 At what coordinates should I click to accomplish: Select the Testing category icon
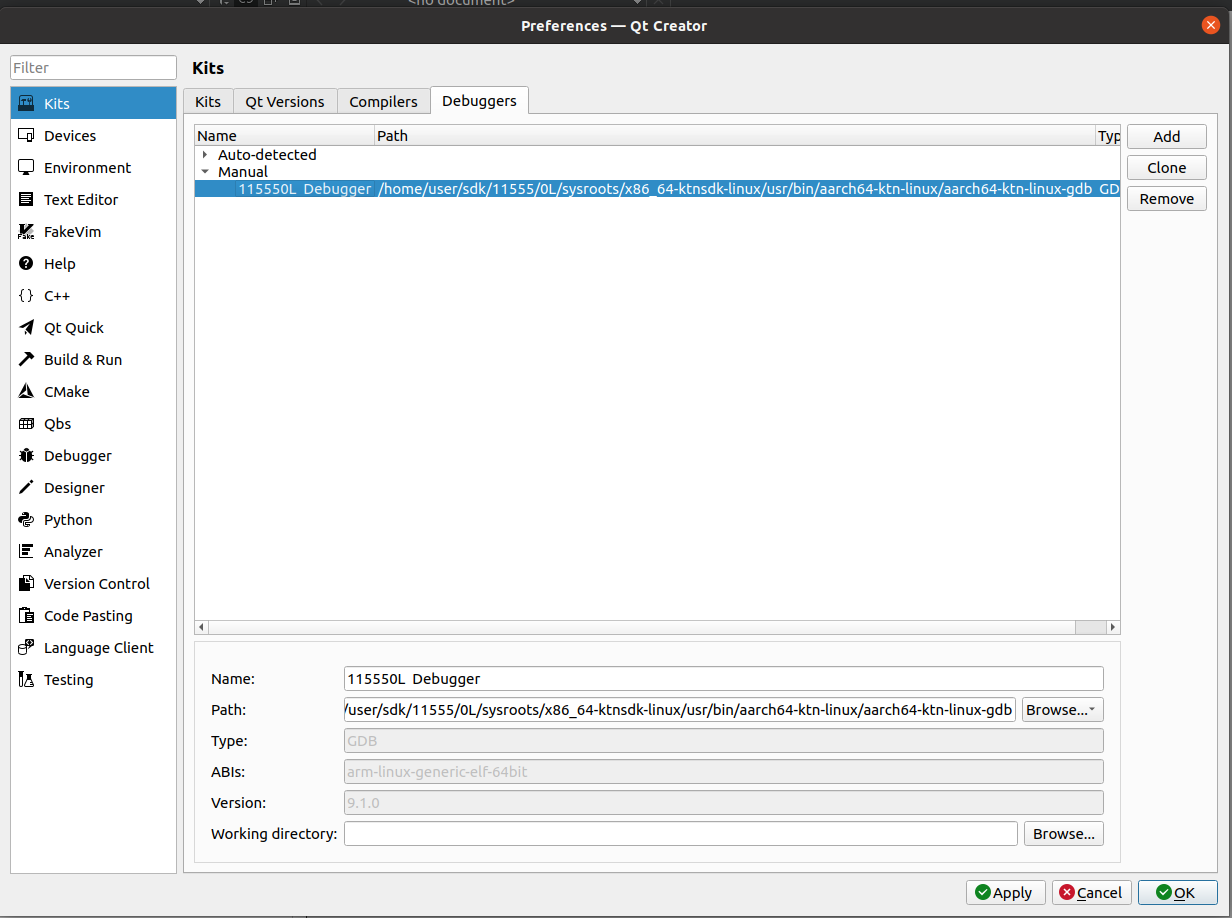coord(26,680)
